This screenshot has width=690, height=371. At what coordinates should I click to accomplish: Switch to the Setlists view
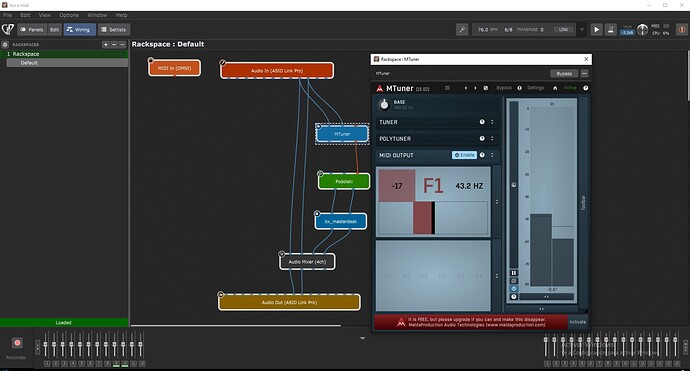[114, 29]
